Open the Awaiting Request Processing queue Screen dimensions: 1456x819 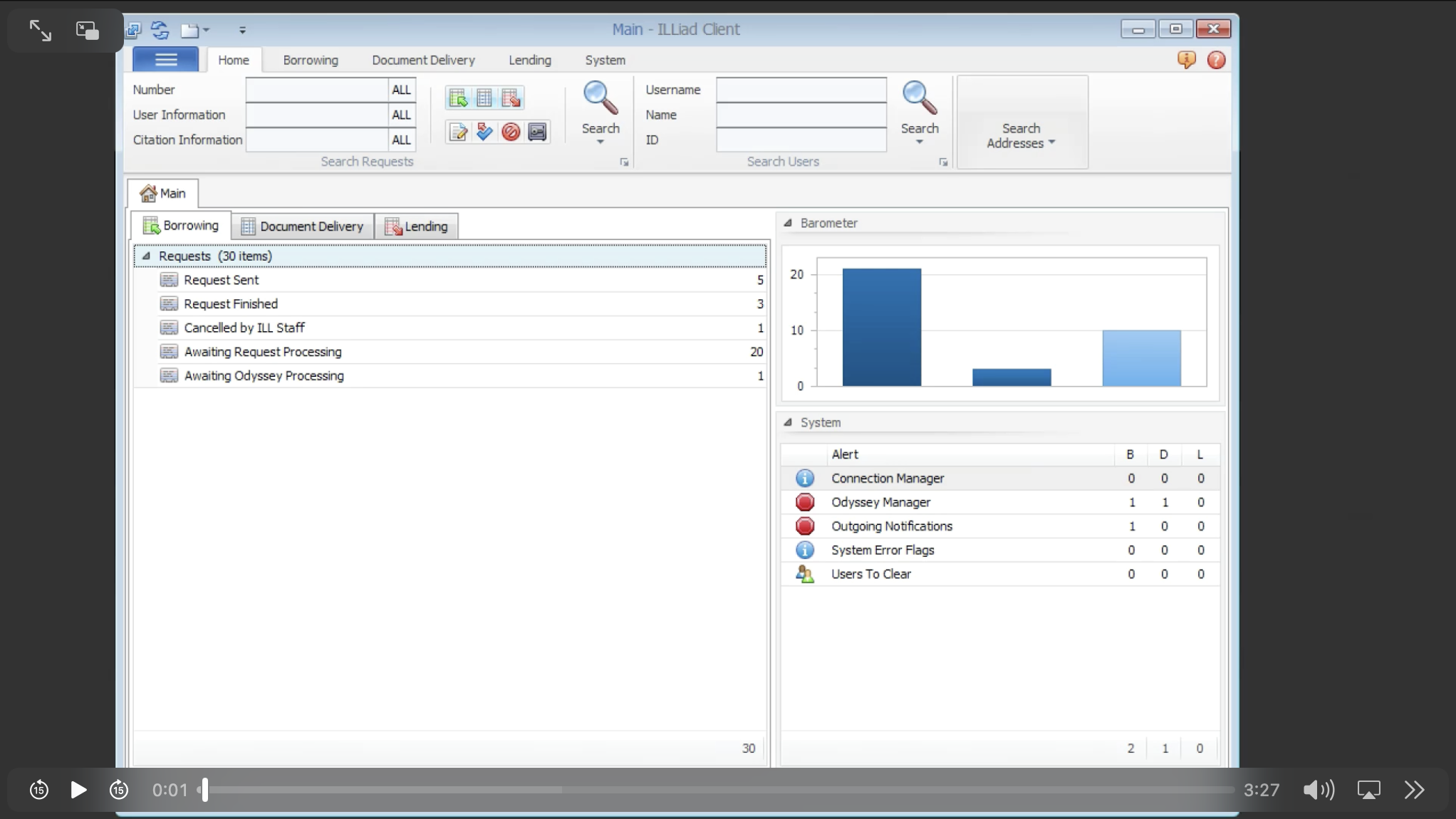point(263,352)
